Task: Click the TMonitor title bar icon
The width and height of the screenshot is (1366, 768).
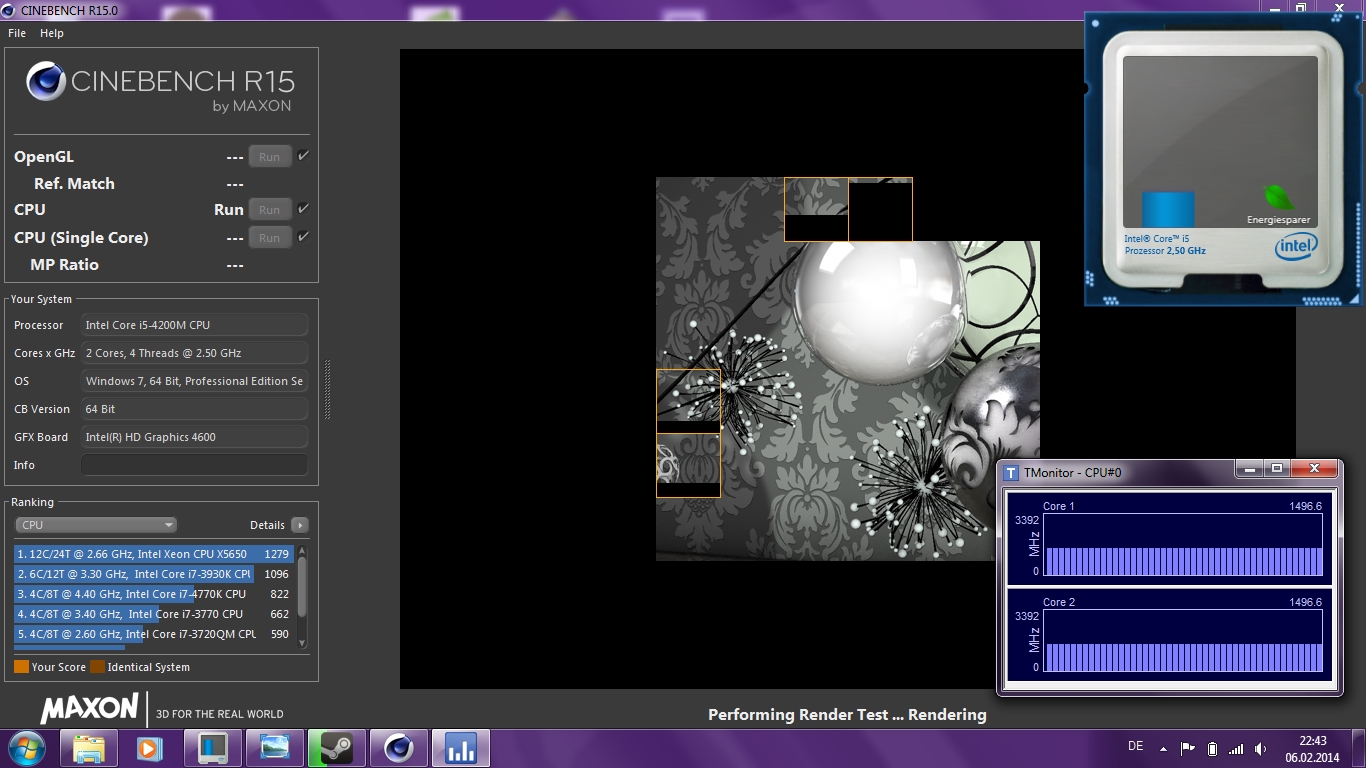Action: point(1012,472)
